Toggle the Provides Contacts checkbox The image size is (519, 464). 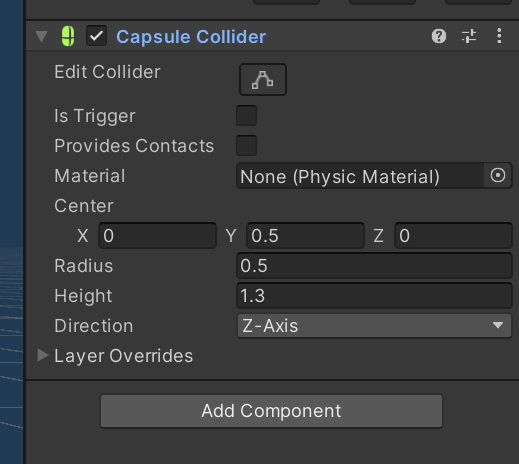coord(246,145)
